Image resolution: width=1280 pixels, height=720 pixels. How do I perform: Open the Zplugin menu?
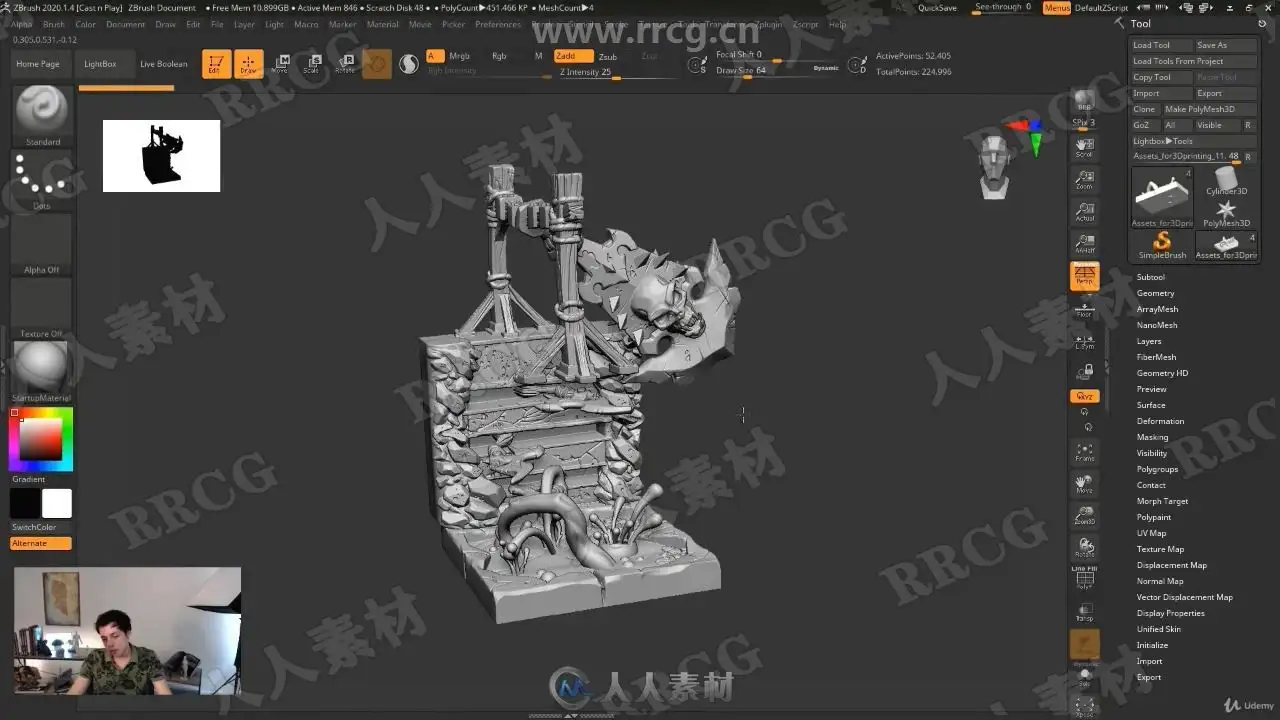pyautogui.click(x=768, y=24)
